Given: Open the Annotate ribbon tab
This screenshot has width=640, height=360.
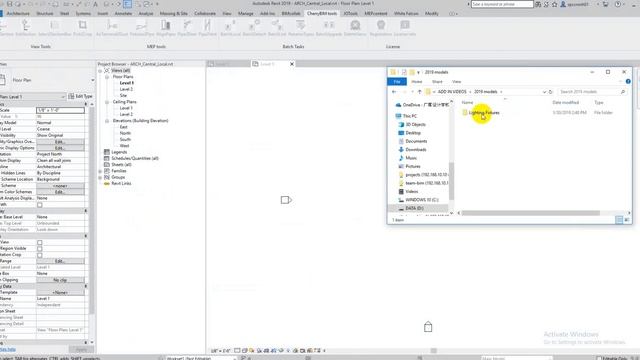Looking at the screenshot, I should 123,13.
